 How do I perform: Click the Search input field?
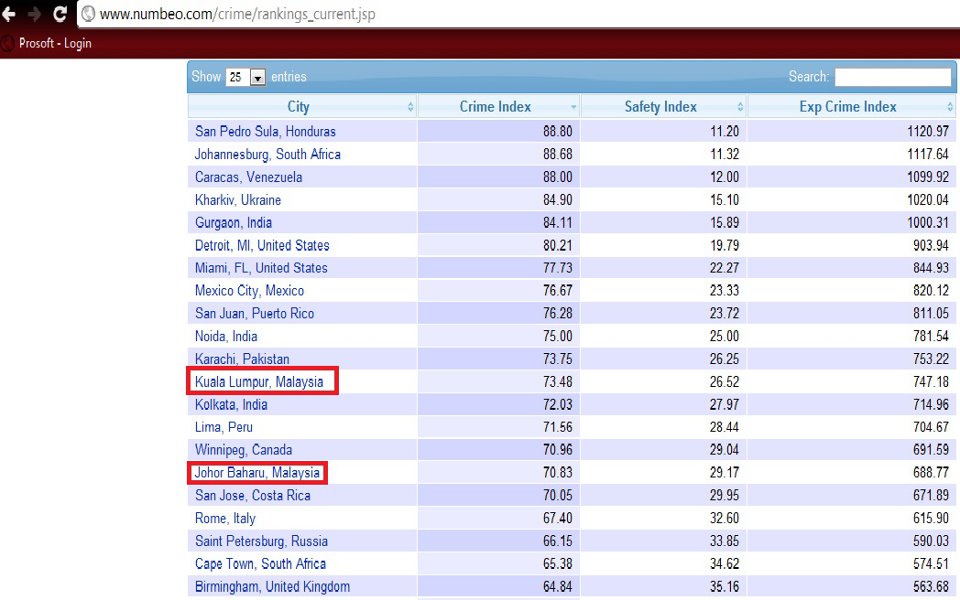(x=893, y=77)
